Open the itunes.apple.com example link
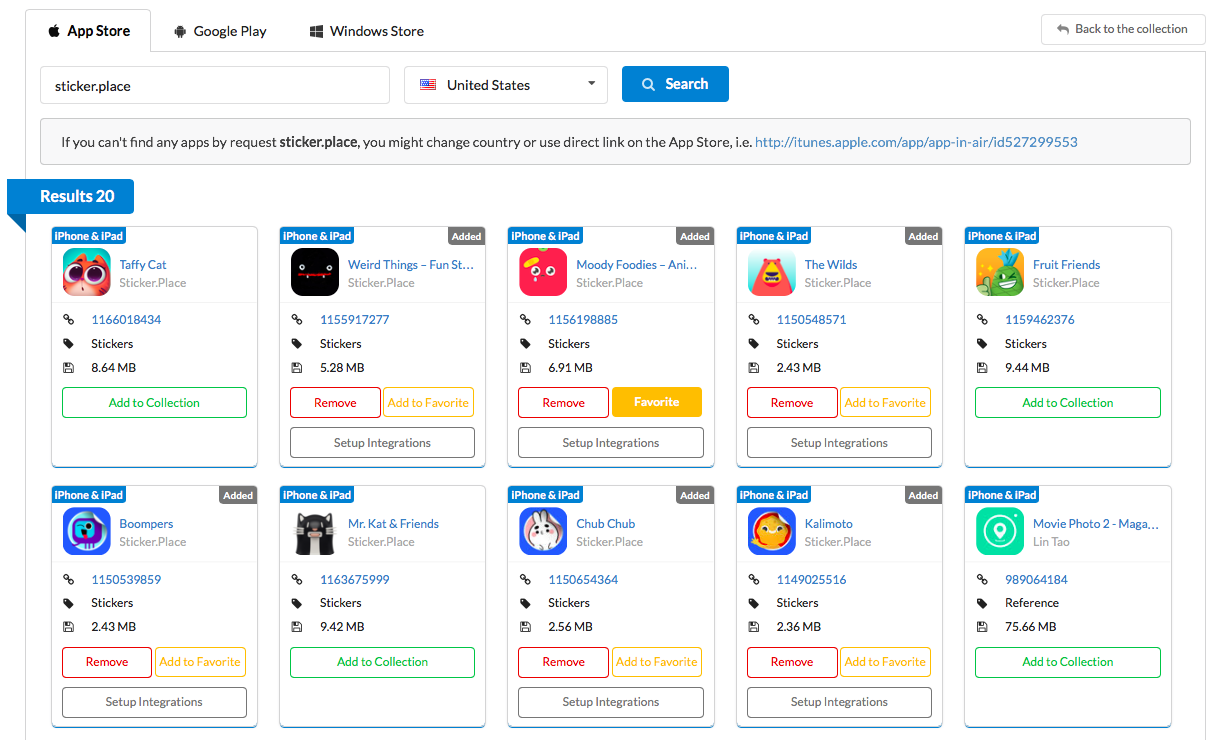Viewport: 1221px width, 740px height. [916, 142]
